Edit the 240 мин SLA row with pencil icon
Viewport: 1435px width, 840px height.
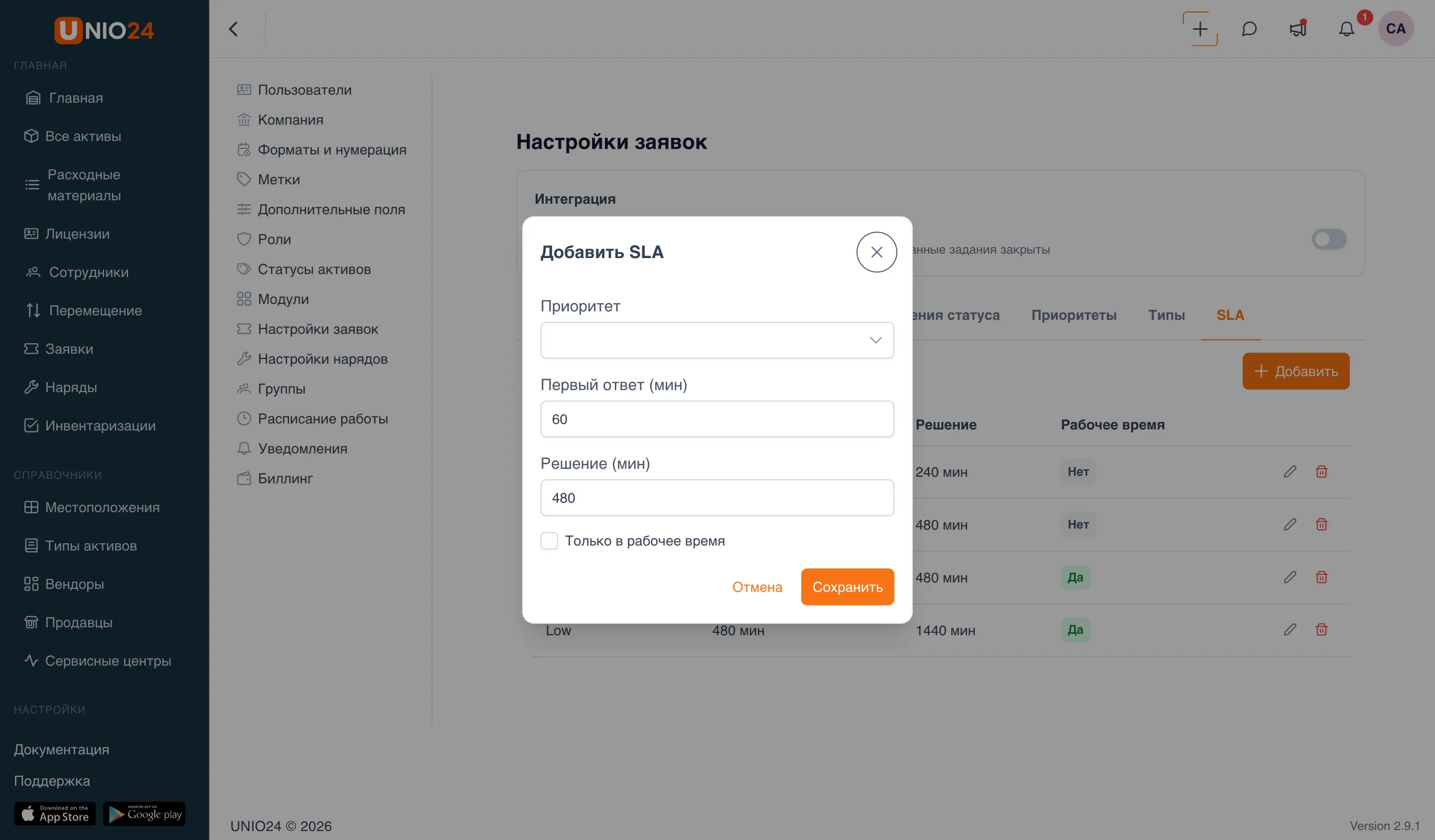point(1290,471)
